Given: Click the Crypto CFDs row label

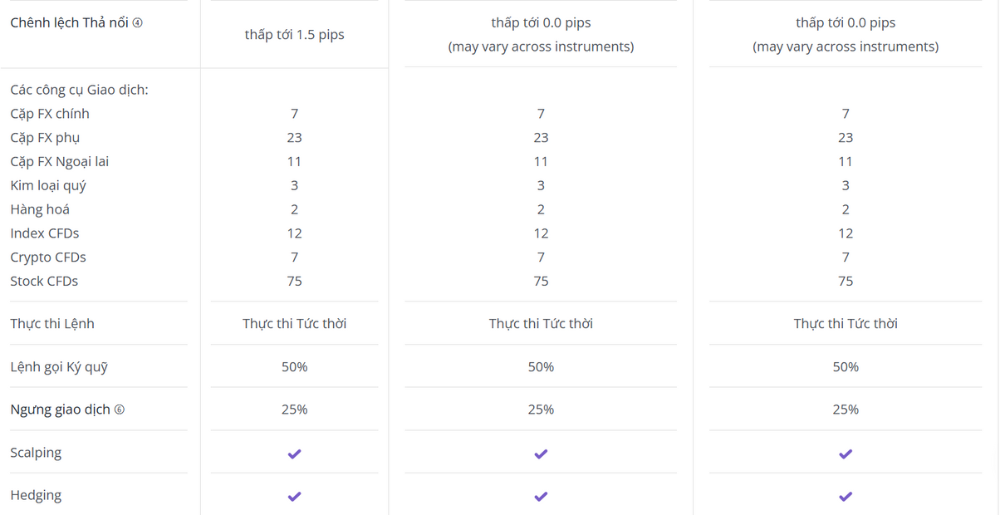Looking at the screenshot, I should click(x=48, y=257).
